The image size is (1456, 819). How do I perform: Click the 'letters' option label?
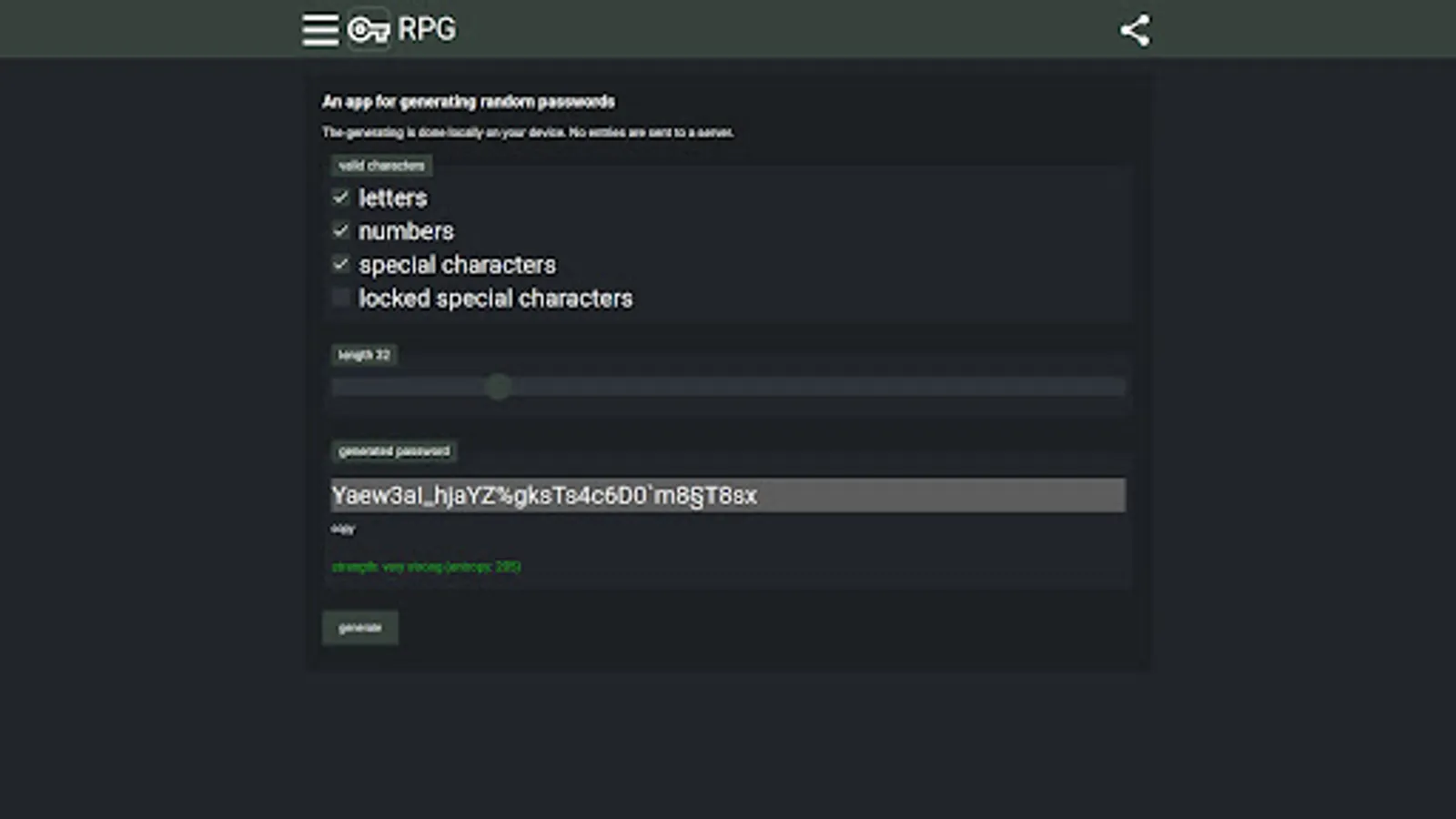point(392,197)
